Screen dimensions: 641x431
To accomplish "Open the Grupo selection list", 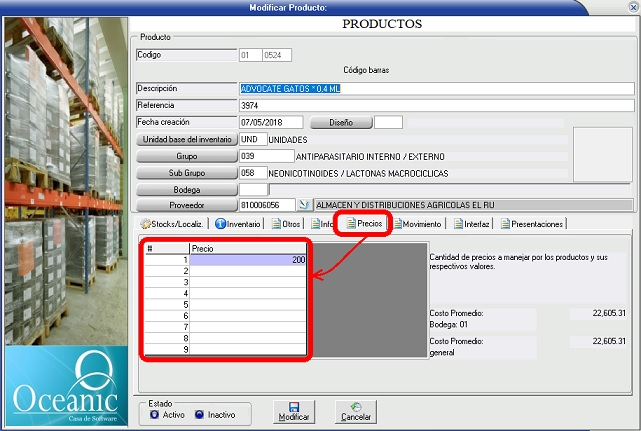I will (186, 156).
